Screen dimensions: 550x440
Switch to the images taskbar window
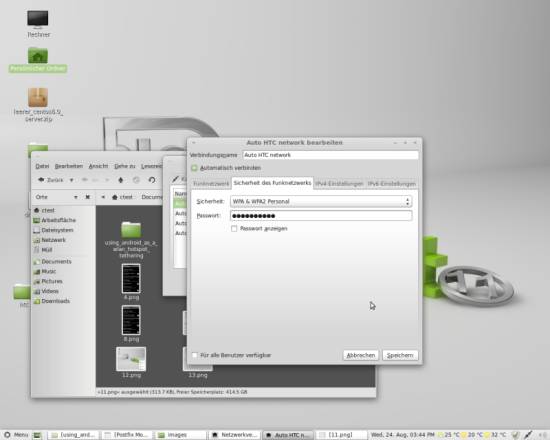(181, 435)
